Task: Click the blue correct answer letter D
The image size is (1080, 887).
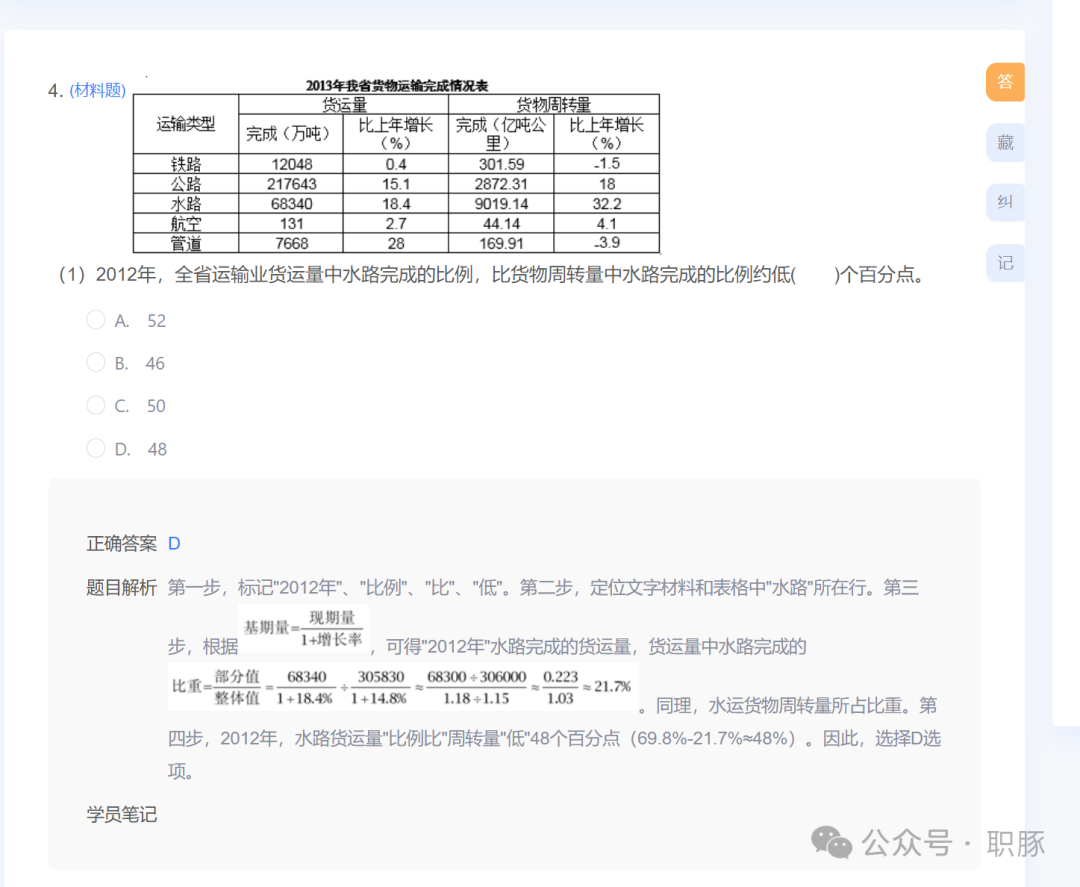Action: point(174,543)
